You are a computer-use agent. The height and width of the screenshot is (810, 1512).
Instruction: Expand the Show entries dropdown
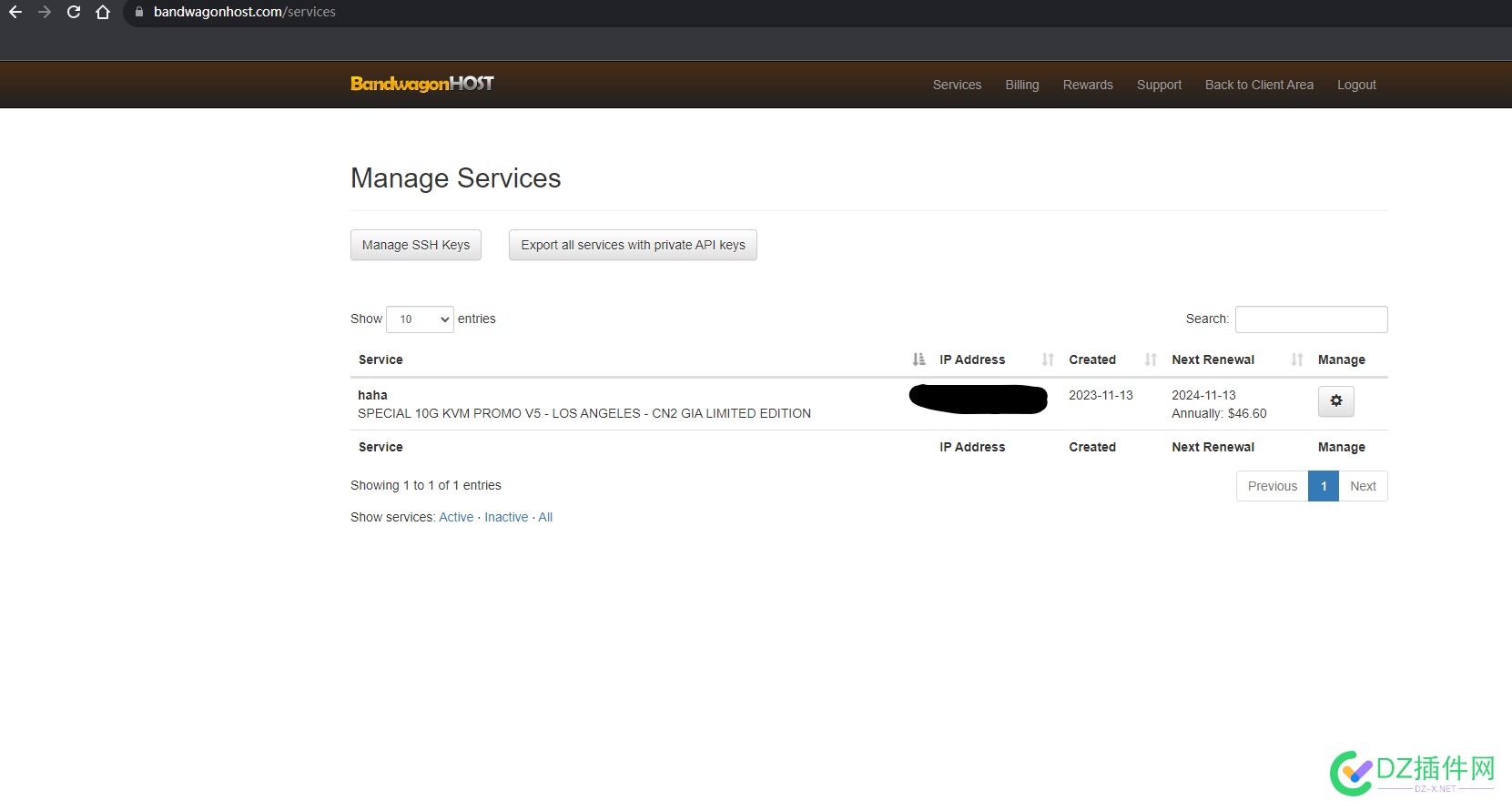pos(420,319)
